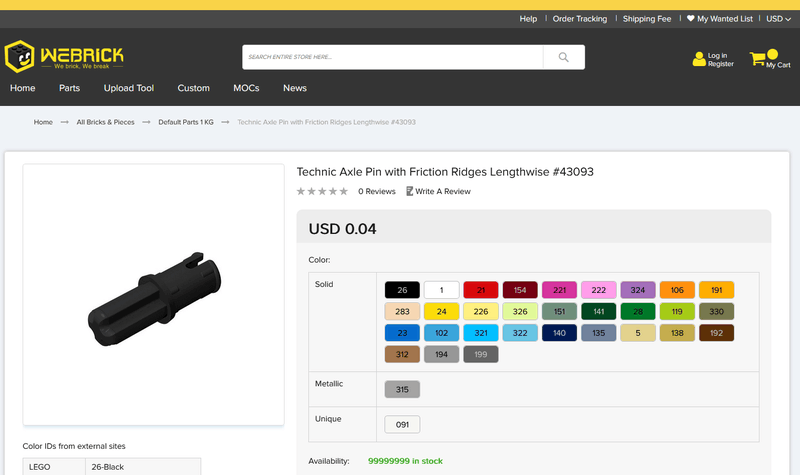Select dark red color swatch 154
The image size is (800, 475).
pyautogui.click(x=520, y=290)
